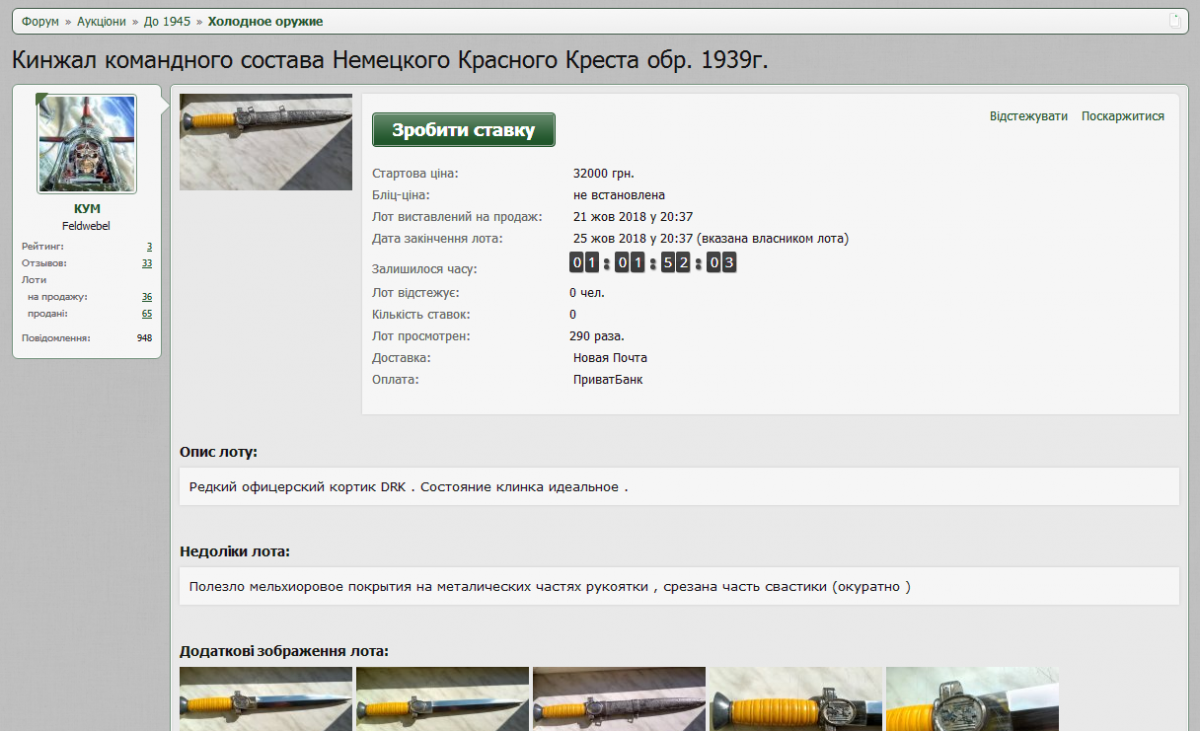Image resolution: width=1200 pixels, height=731 pixels.
Task: Click the 'Поскаржитися' report link
Action: 1122,116
